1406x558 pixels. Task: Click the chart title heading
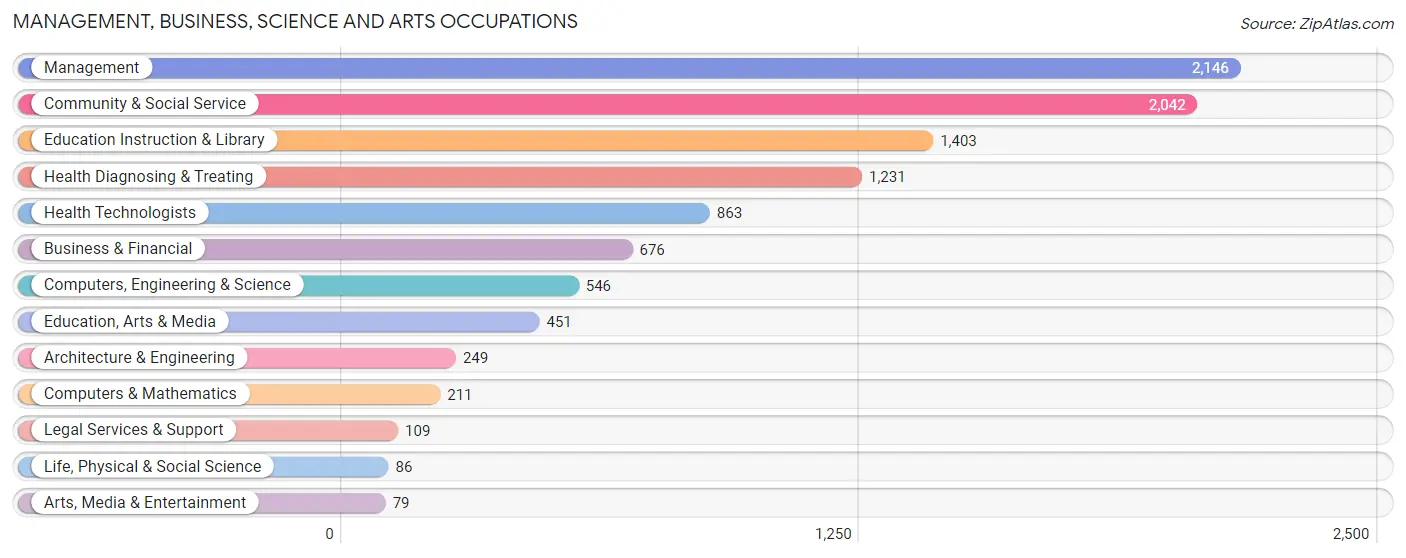click(x=295, y=21)
